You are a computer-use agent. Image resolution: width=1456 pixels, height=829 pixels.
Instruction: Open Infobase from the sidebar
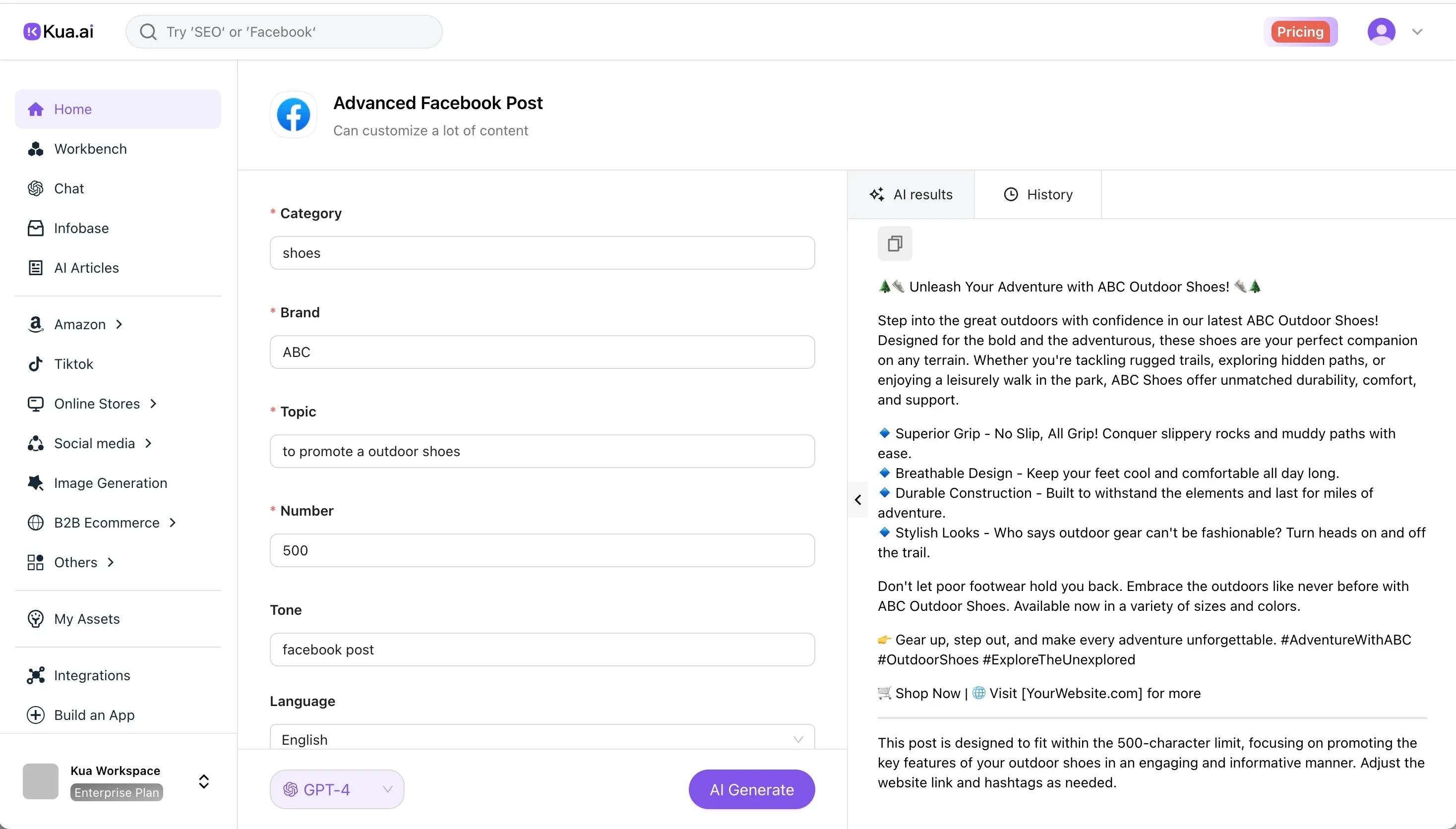click(x=81, y=228)
